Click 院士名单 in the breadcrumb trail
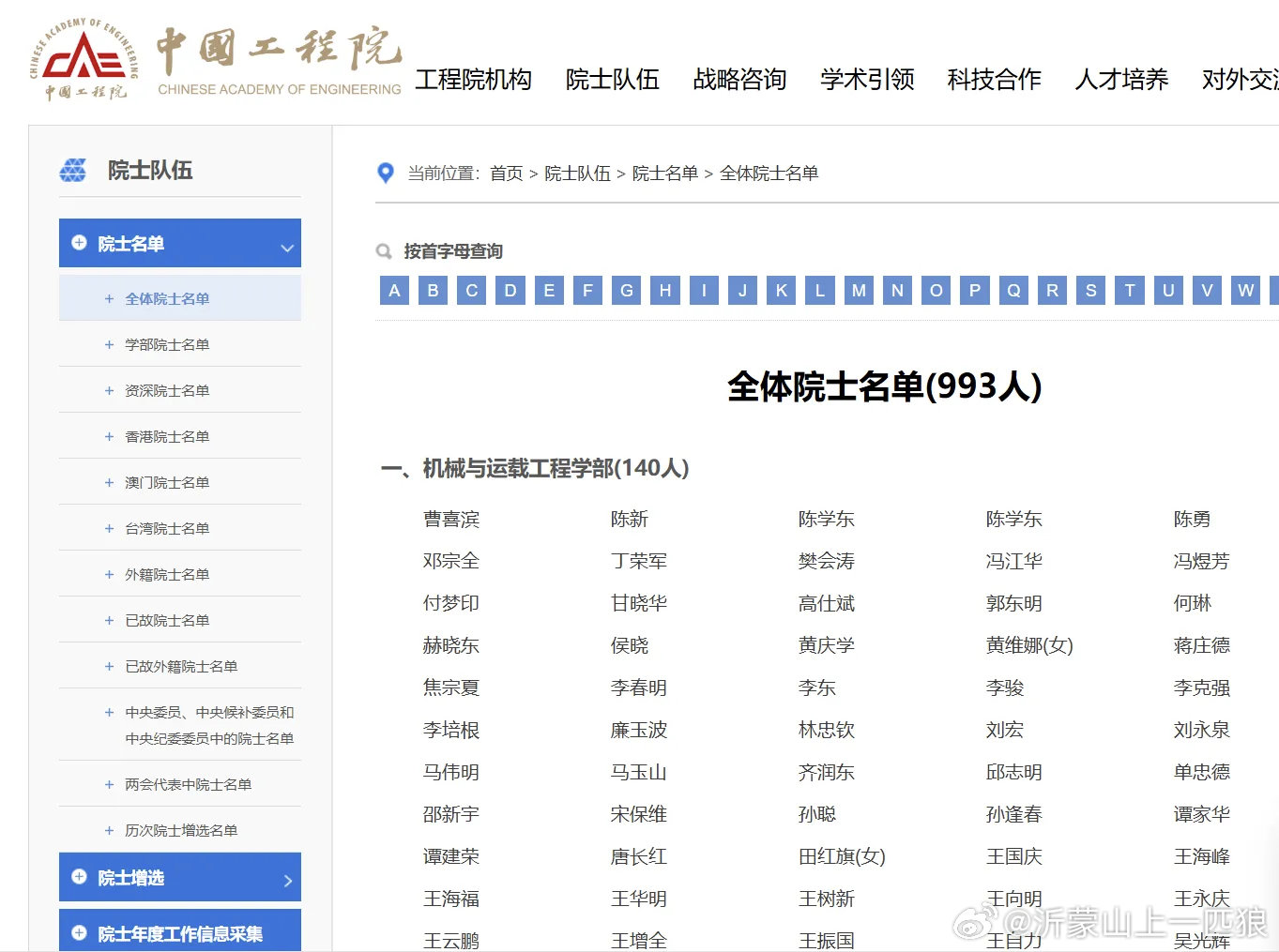This screenshot has height=952, width=1279. [x=665, y=174]
